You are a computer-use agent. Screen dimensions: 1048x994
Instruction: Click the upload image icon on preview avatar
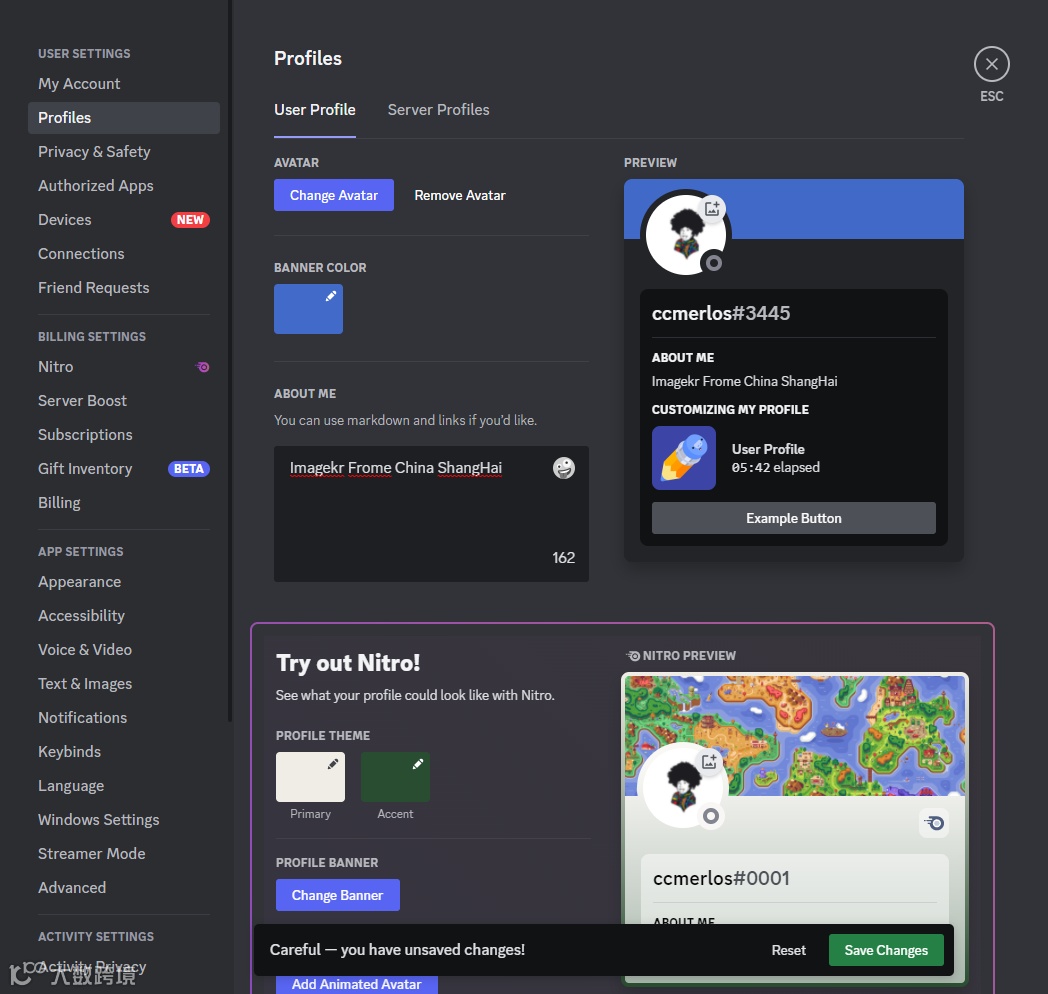[712, 208]
